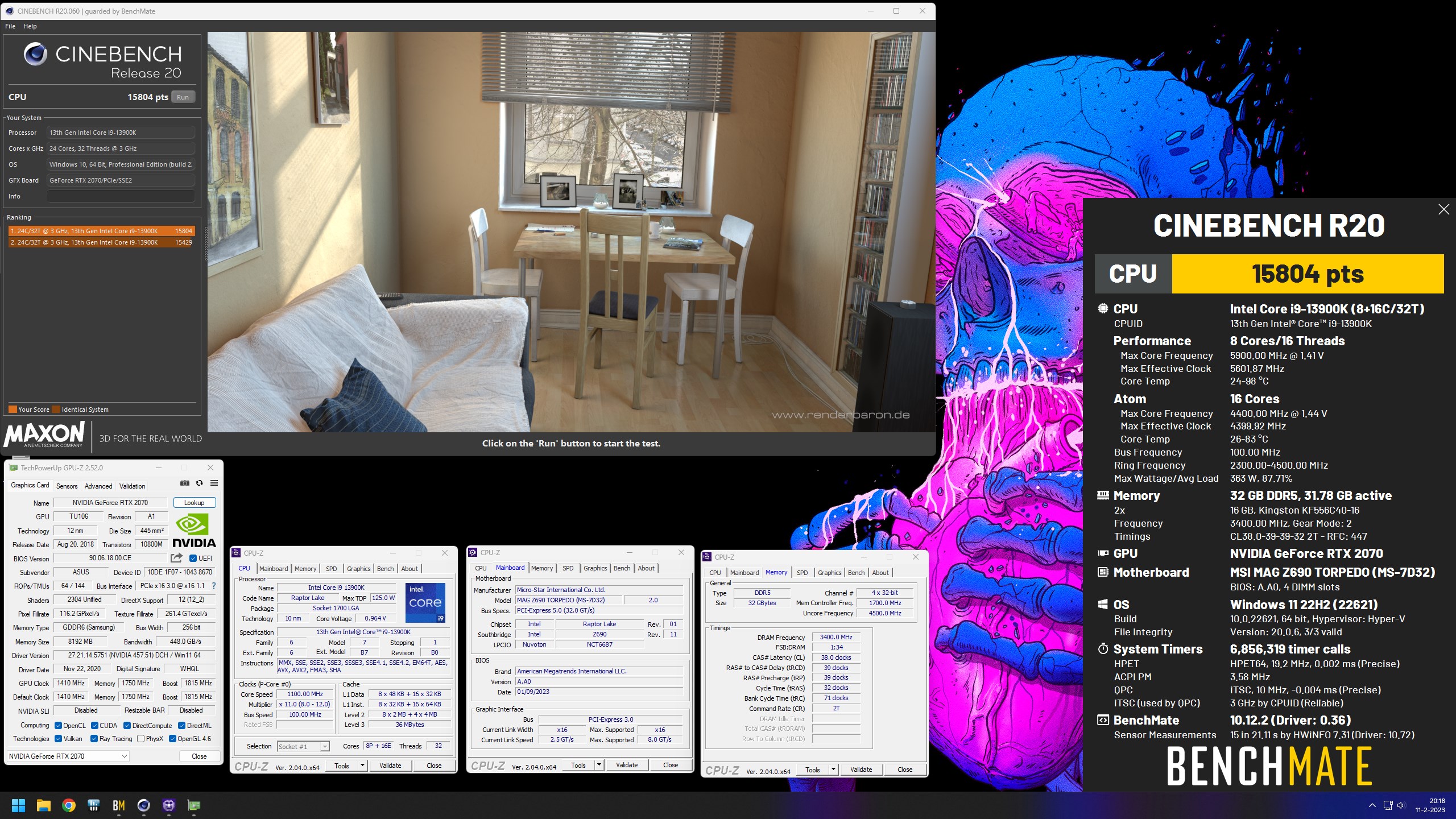This screenshot has height=819, width=1456.
Task: Refresh GPU-Z info with the refresh icon
Action: [199, 483]
